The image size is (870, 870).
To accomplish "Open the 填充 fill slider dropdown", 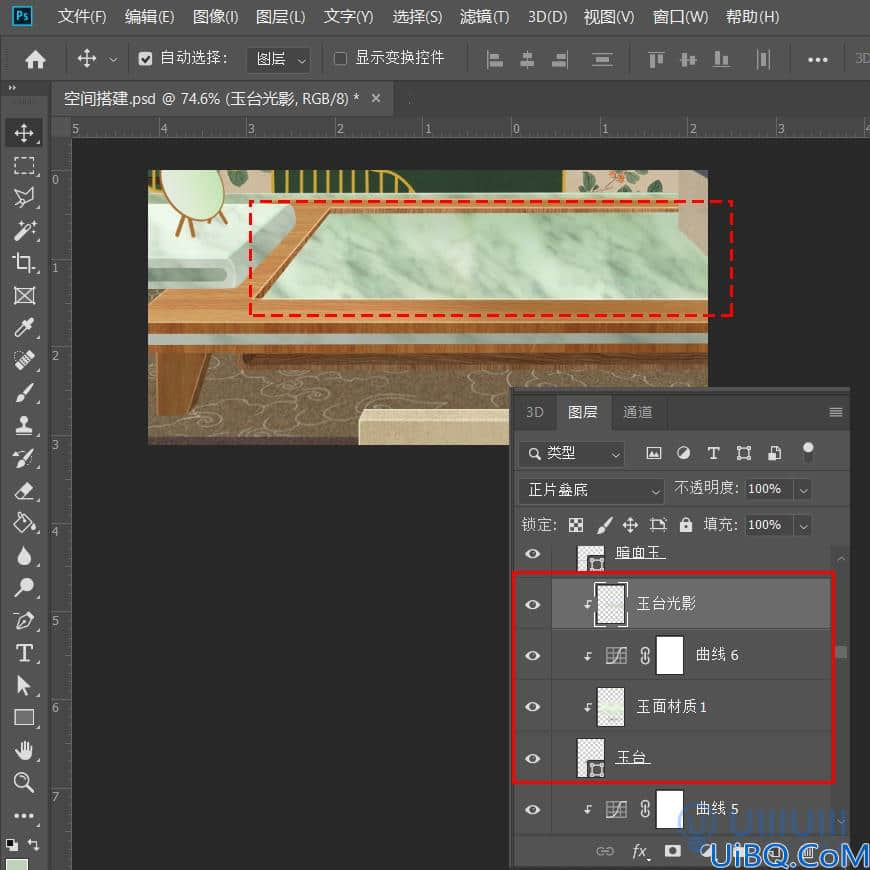I will (803, 525).
